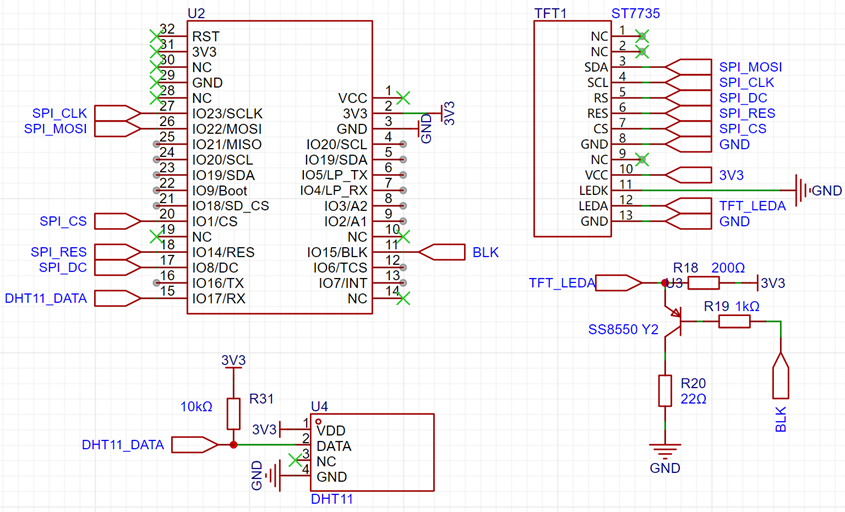Click no-connect mark on U2 pin 14

(x=403, y=298)
